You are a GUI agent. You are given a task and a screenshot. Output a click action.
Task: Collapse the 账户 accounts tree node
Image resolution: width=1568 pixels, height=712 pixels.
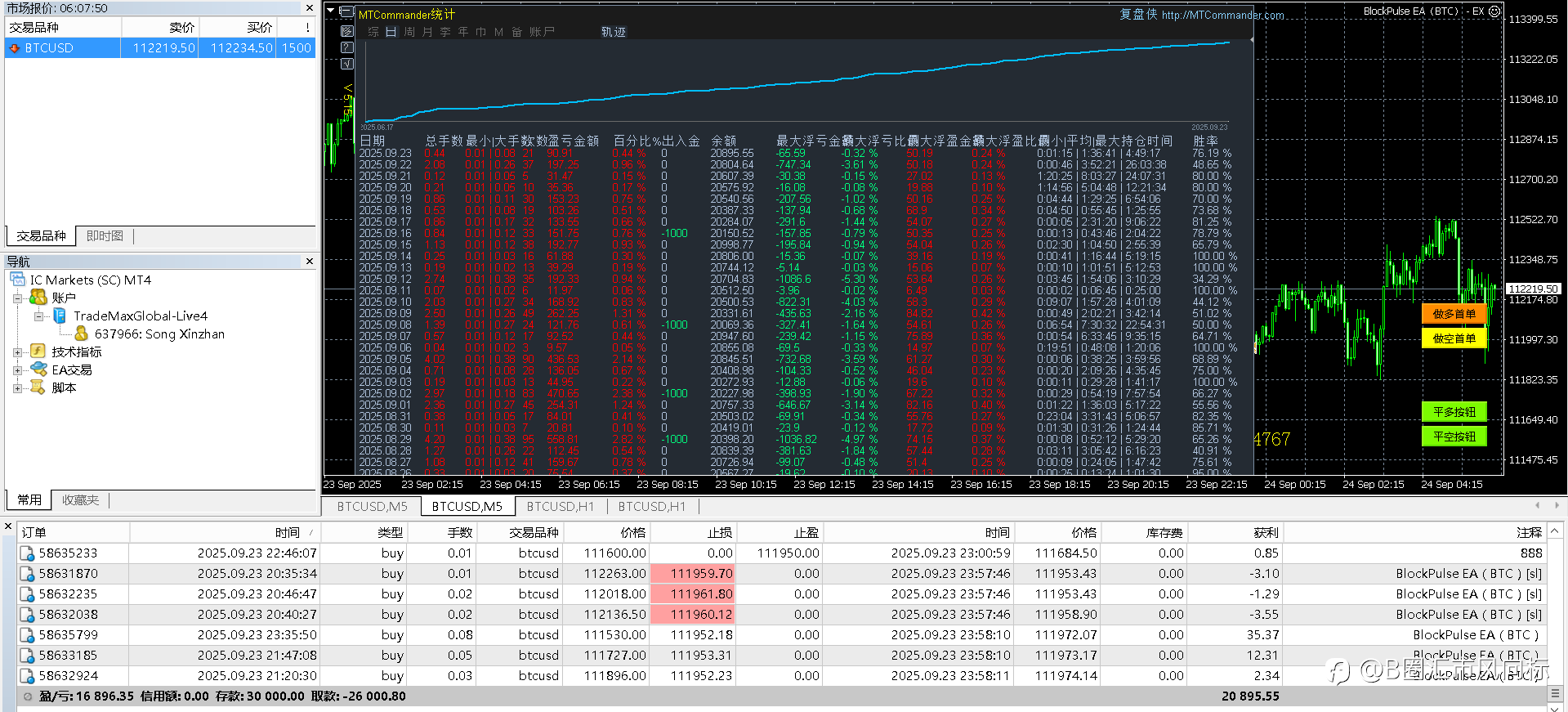(x=17, y=298)
